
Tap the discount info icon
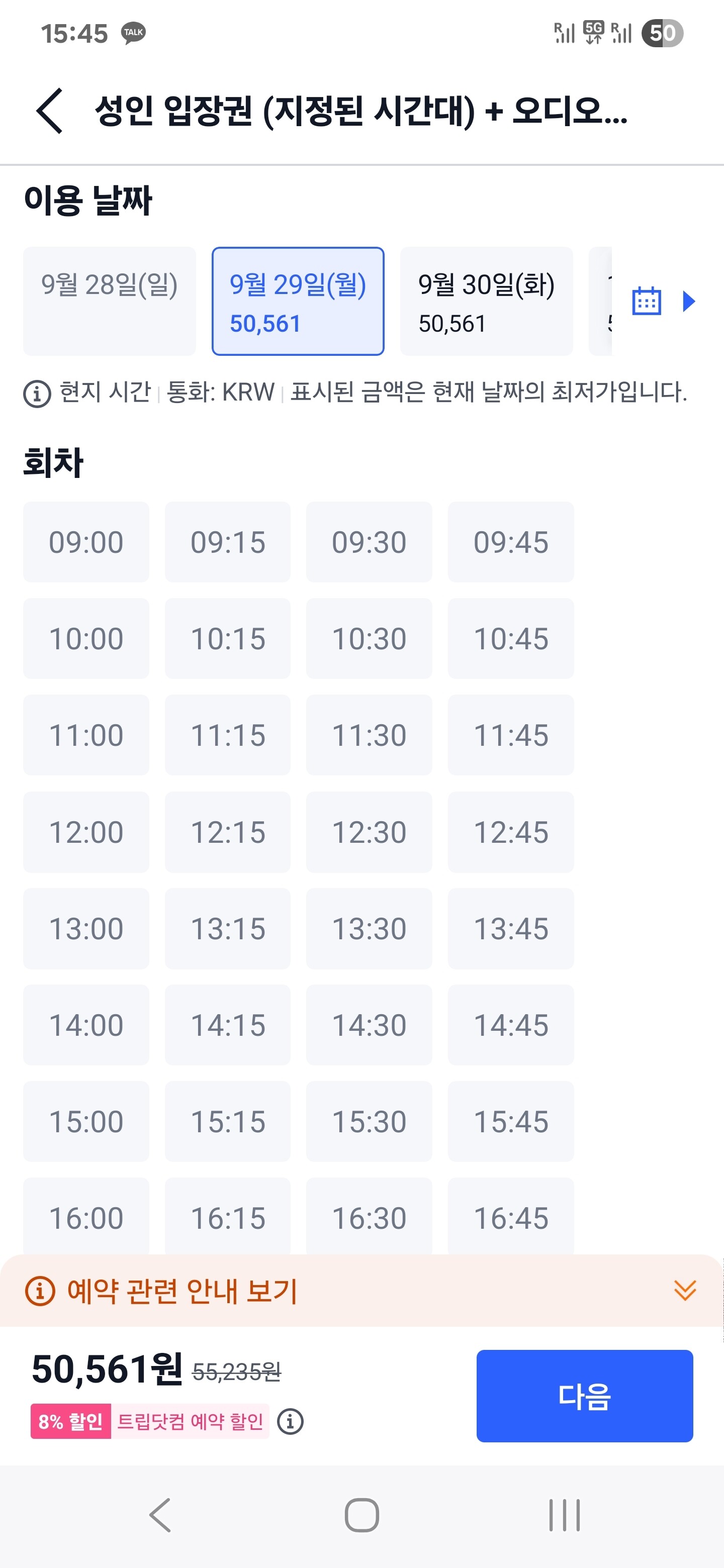[x=291, y=1422]
